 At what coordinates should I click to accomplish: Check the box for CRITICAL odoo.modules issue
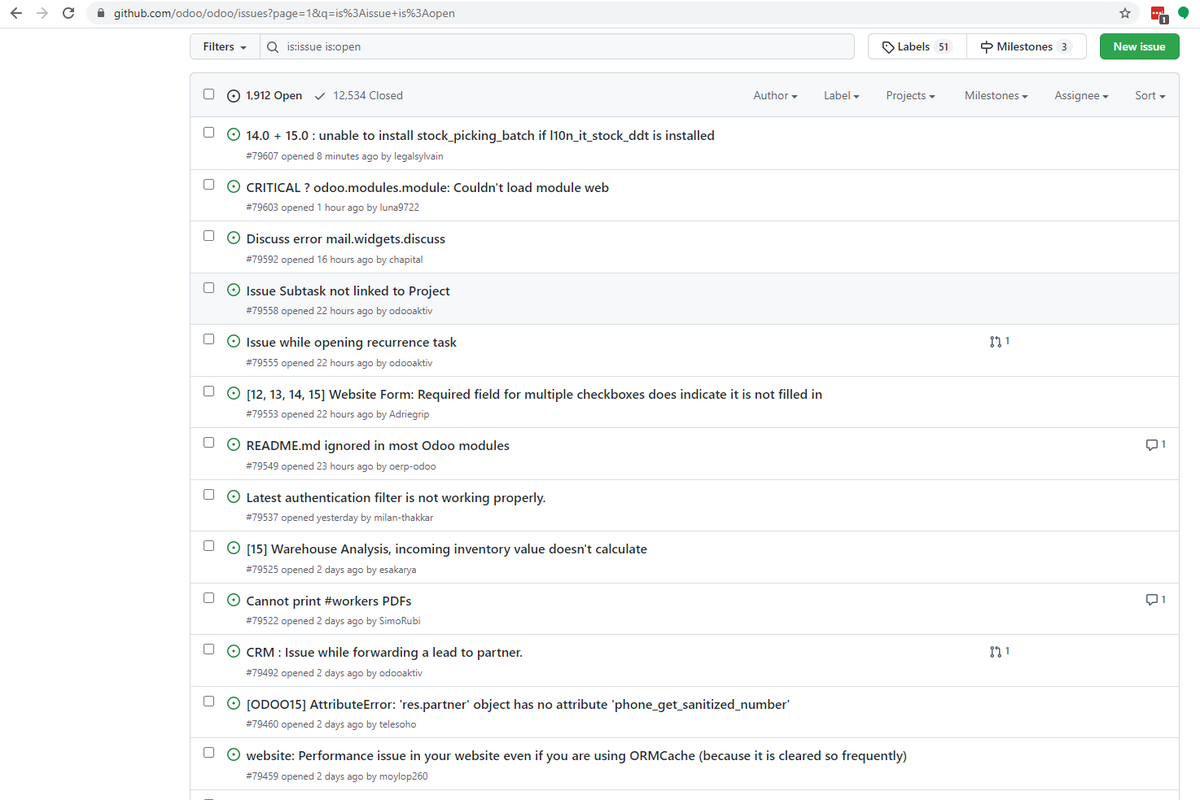tap(209, 184)
